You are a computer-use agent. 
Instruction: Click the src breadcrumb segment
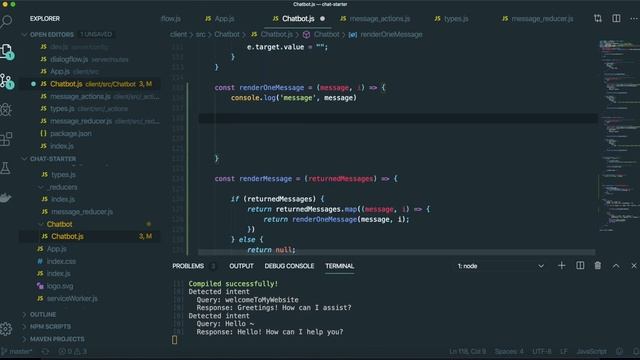tap(200, 35)
